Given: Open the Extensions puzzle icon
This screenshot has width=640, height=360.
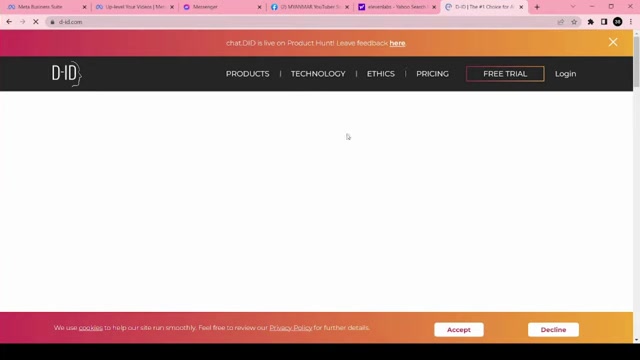Looking at the screenshot, I should coord(591,22).
